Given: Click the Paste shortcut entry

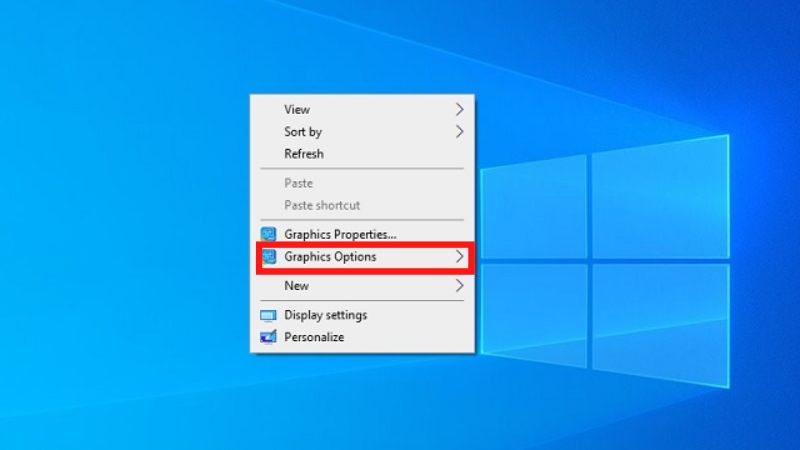Looking at the screenshot, I should pyautogui.click(x=362, y=205).
